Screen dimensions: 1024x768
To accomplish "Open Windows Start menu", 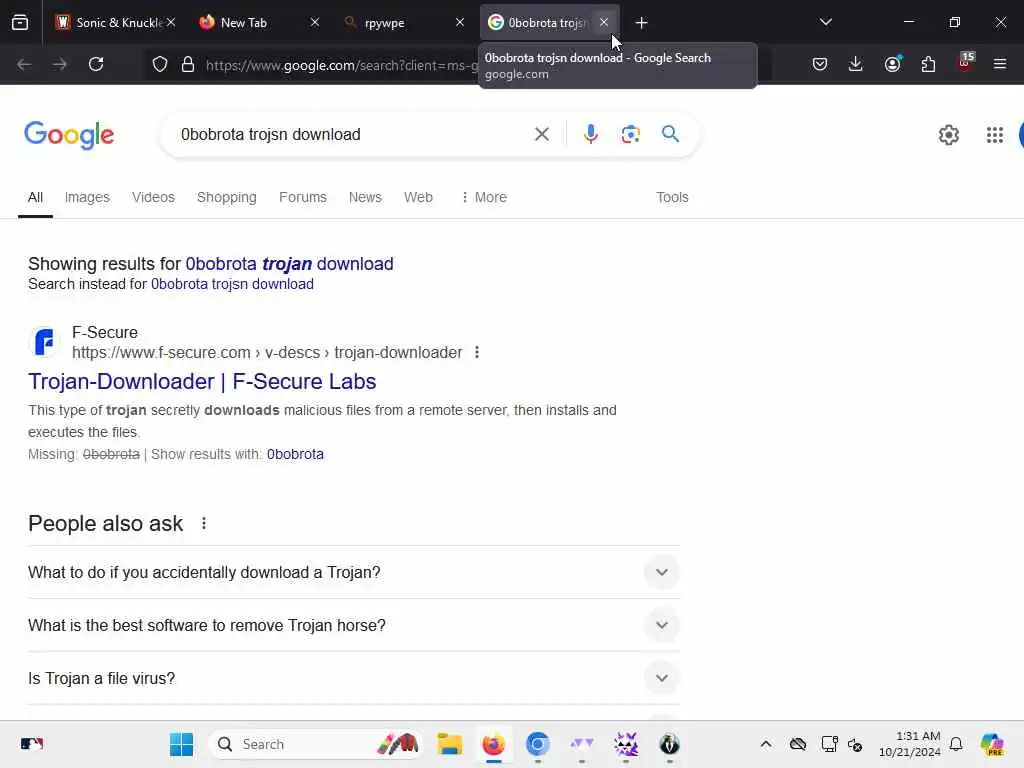I will click(181, 744).
